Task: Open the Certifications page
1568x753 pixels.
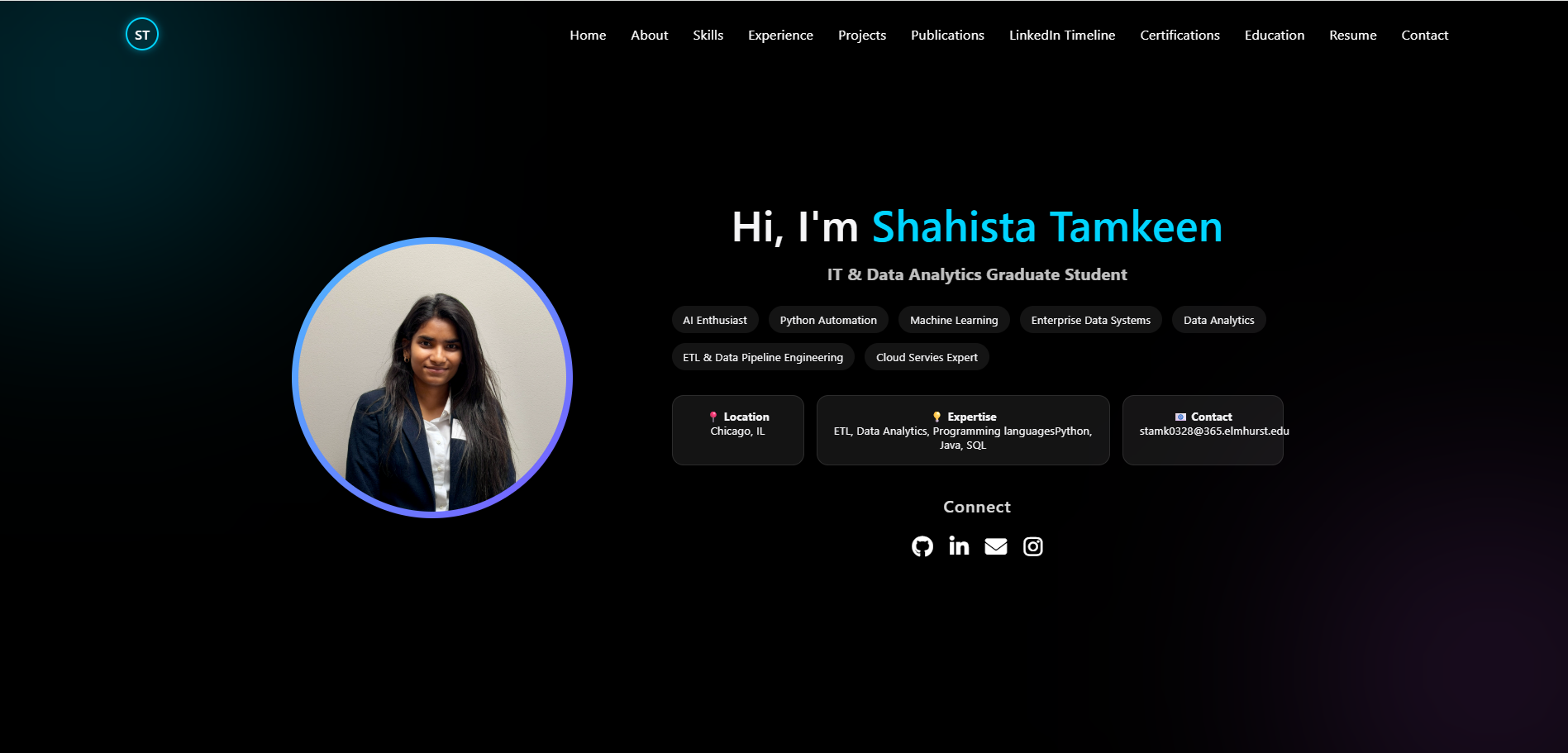Action: 1180,35
